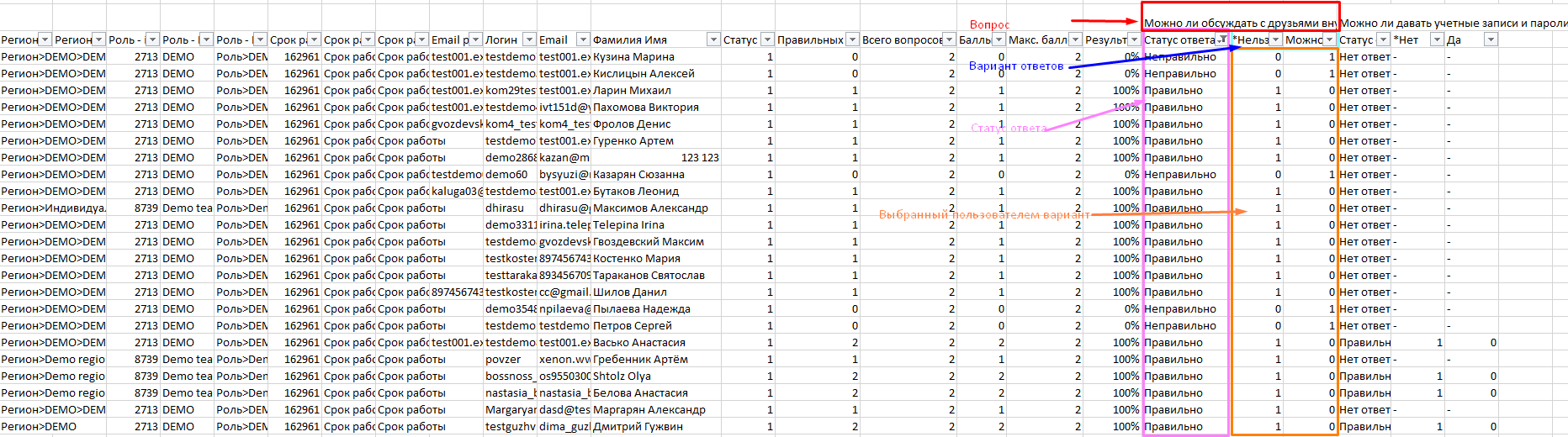Select the cell 'Регион>Индивидуа'
This screenshot has height=437, width=1568.
53,208
